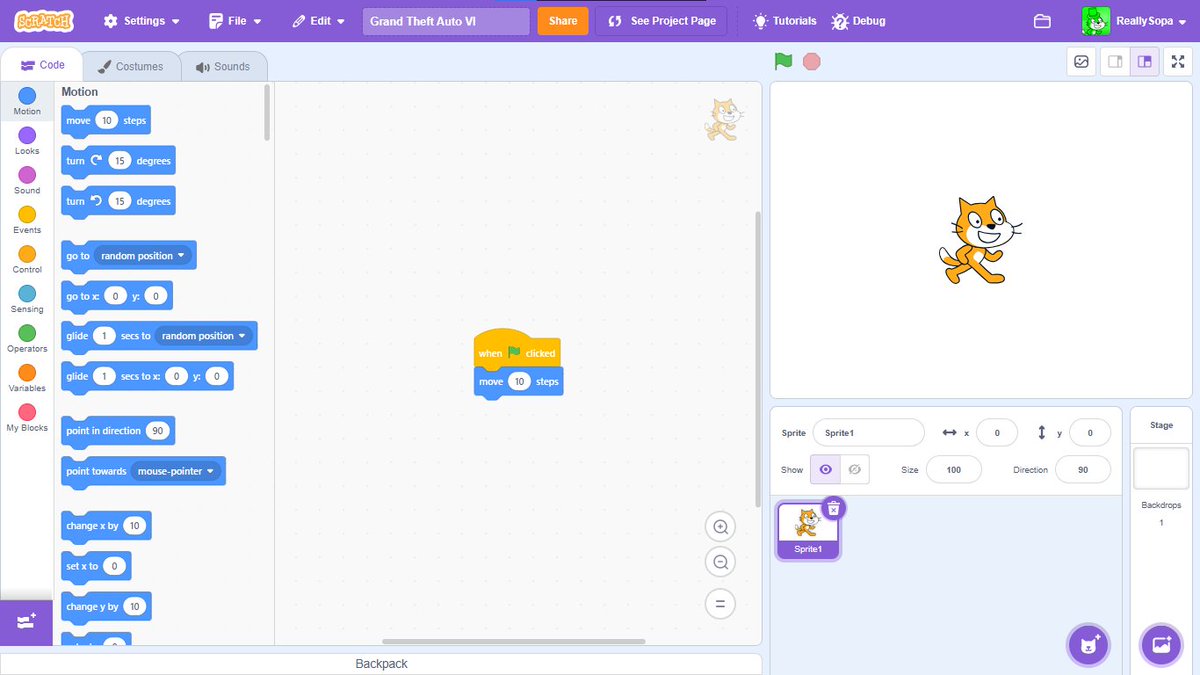Select the Control block category

pos(27,259)
